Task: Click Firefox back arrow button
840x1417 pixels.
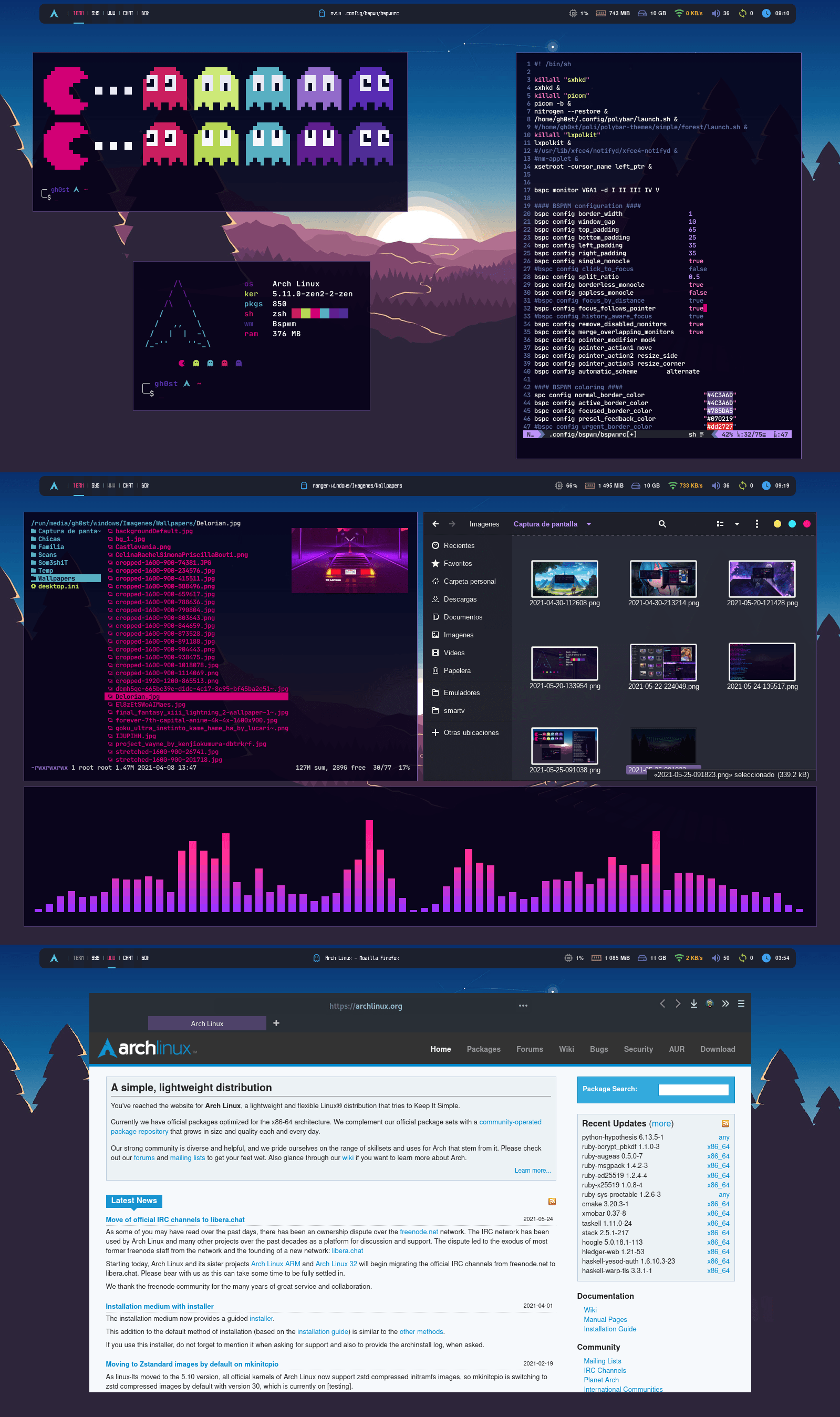Action: (662, 1003)
